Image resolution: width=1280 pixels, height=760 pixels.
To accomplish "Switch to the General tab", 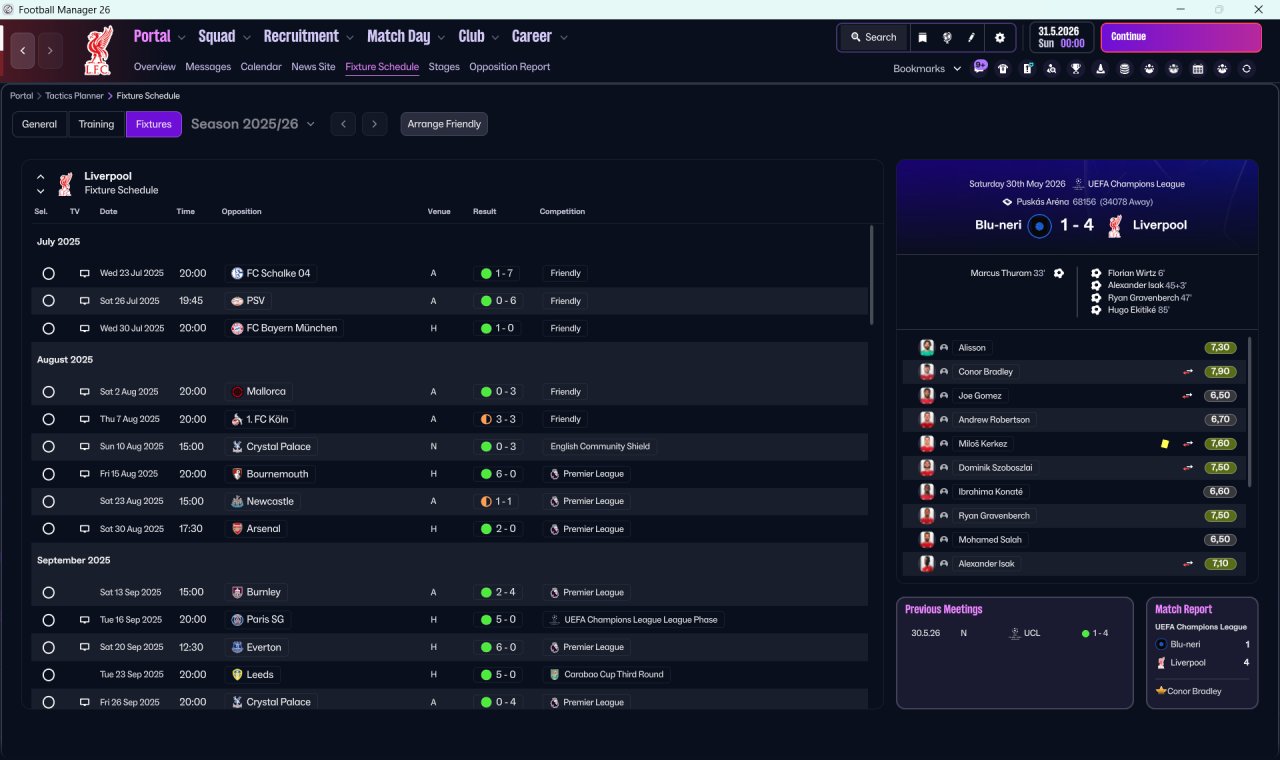I will point(40,124).
